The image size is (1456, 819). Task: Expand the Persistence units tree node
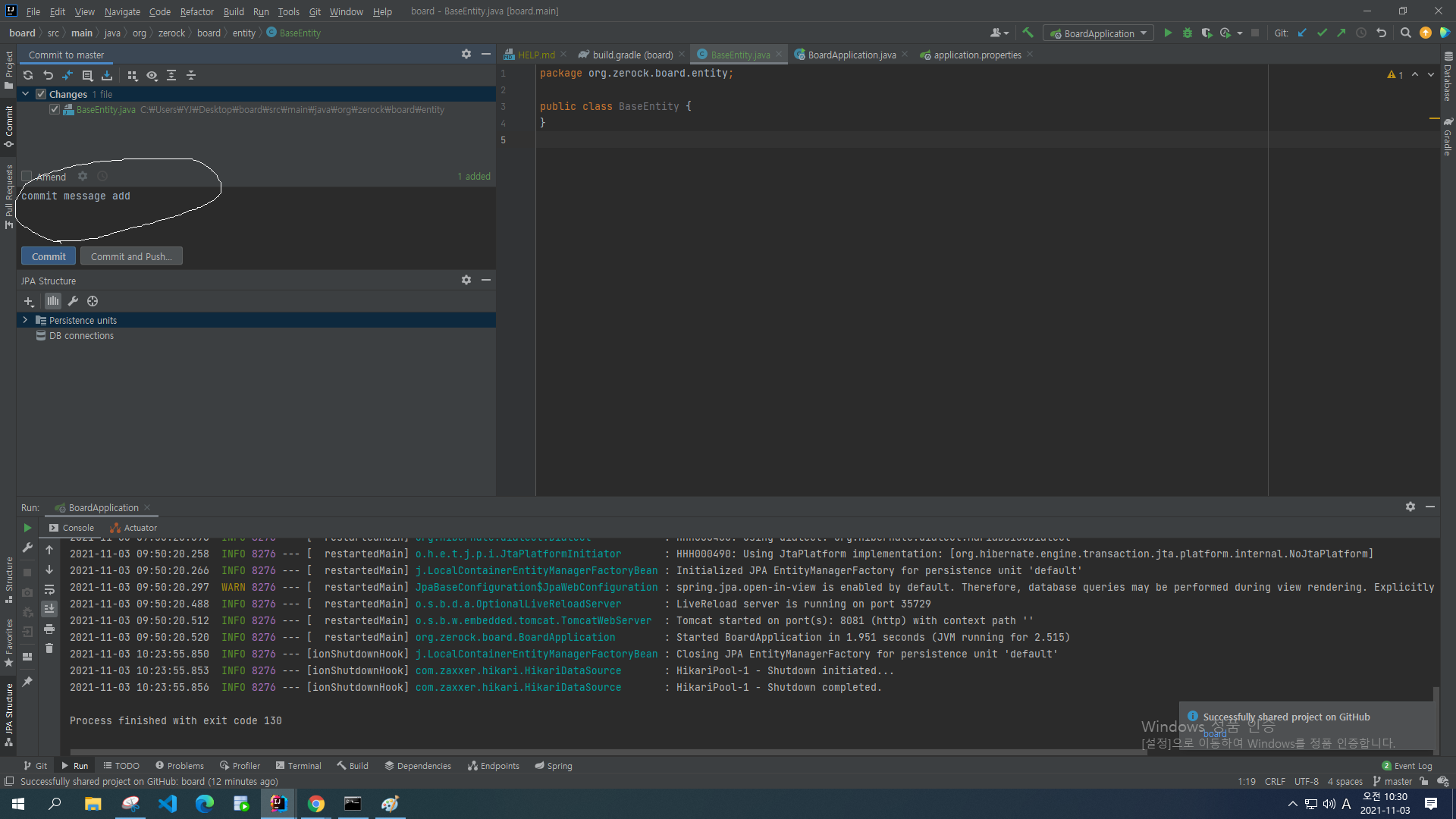(x=25, y=320)
